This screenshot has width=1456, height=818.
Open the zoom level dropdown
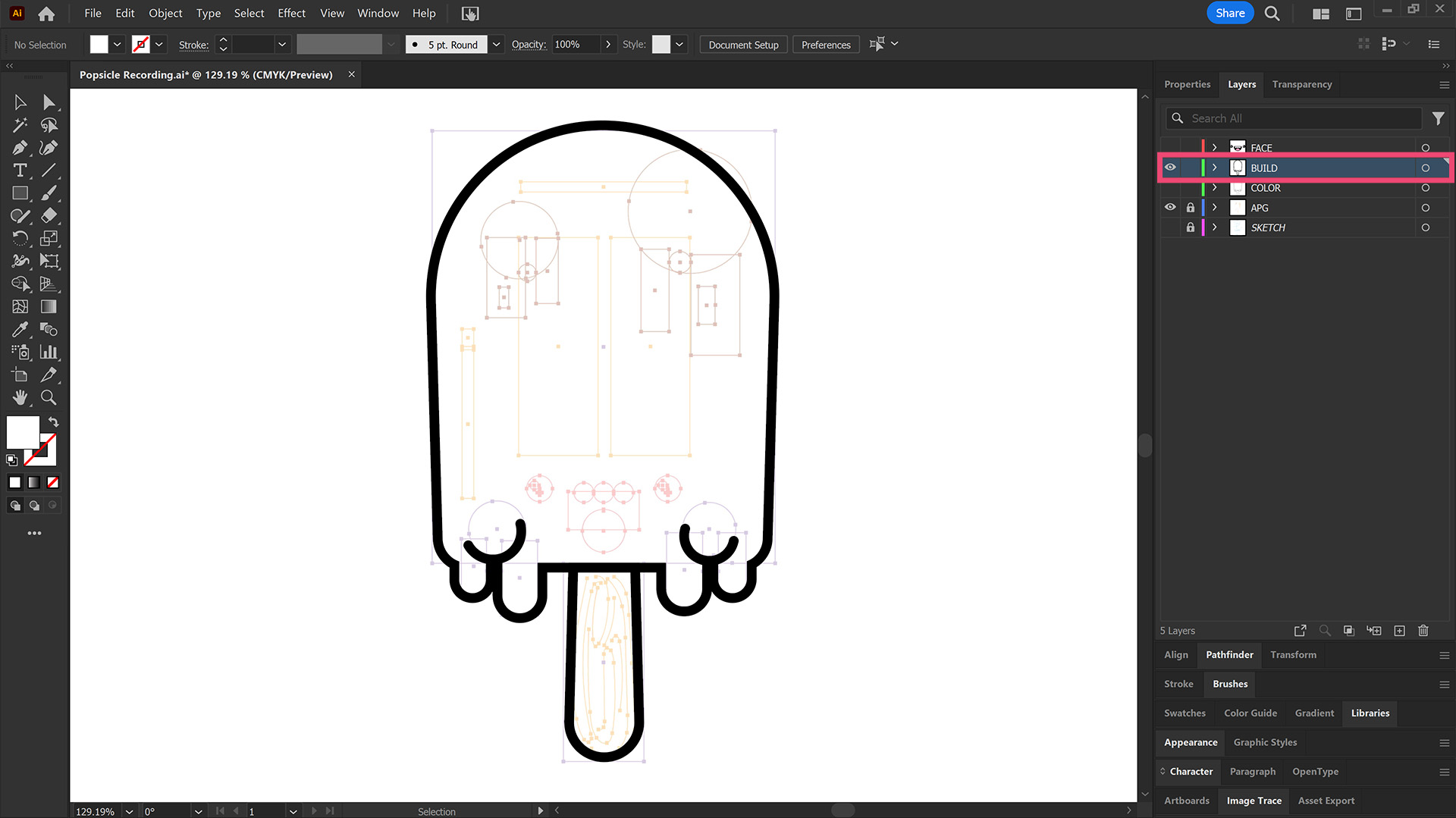coord(129,811)
